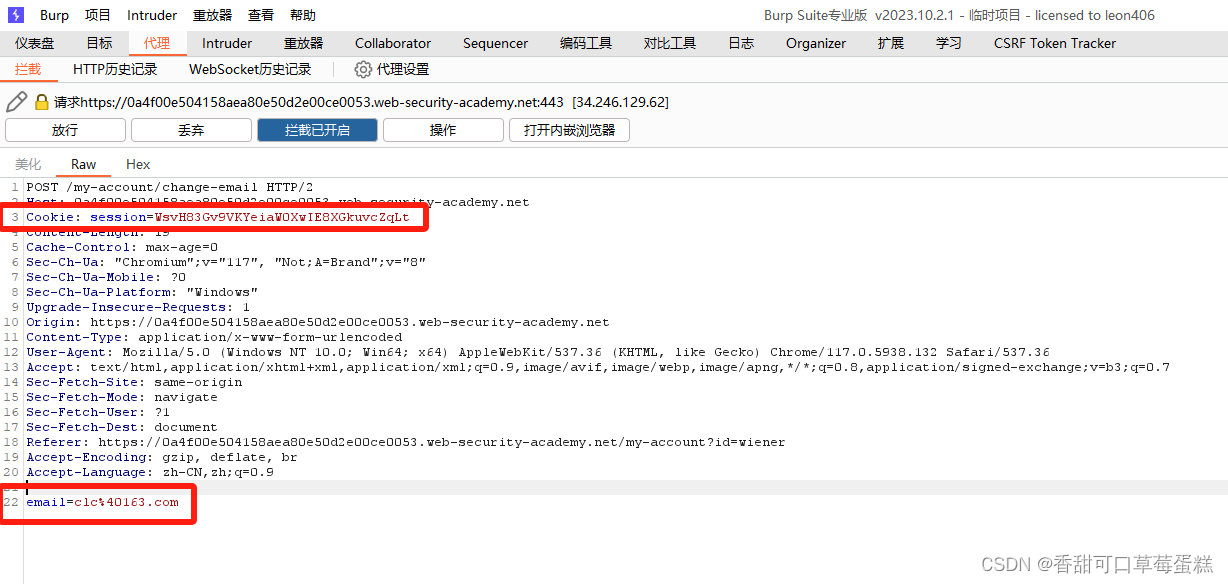This screenshot has width=1228, height=584.
Task: Open the Burp menu
Action: click(x=55, y=15)
